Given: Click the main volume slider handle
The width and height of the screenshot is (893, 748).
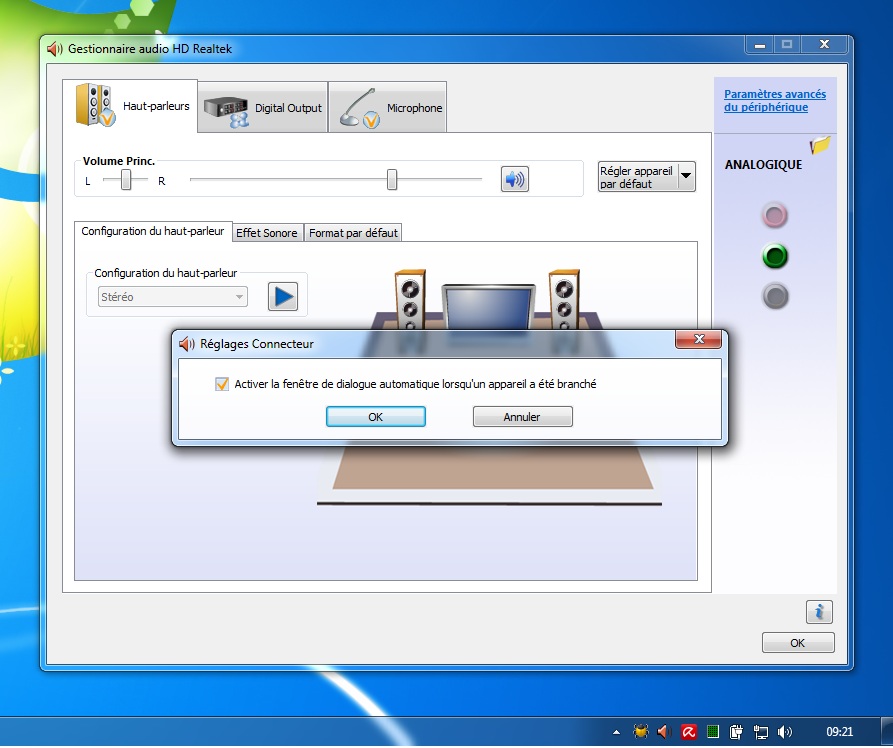Looking at the screenshot, I should pos(392,179).
